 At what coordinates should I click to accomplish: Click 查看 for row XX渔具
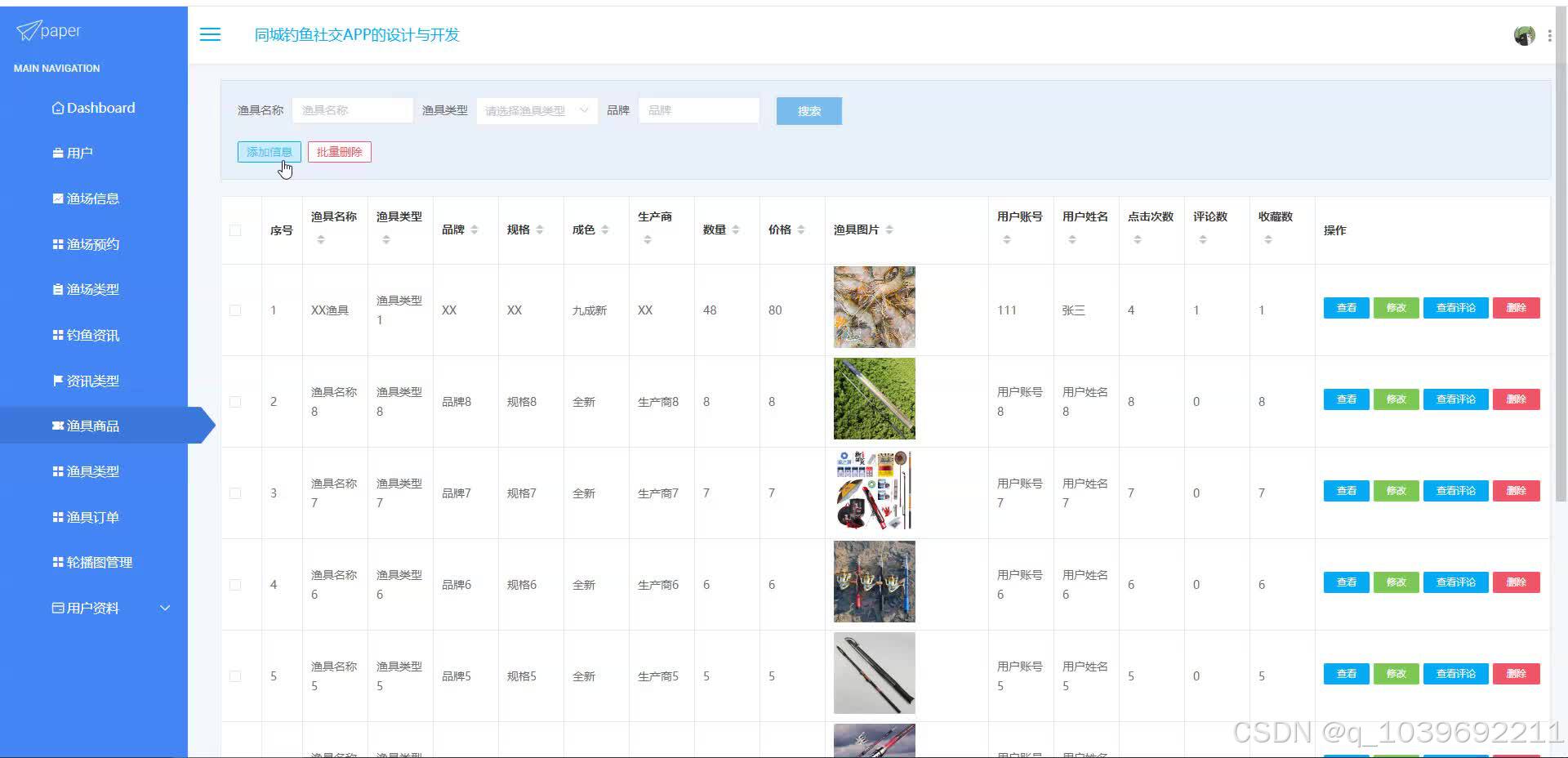[x=1346, y=308]
